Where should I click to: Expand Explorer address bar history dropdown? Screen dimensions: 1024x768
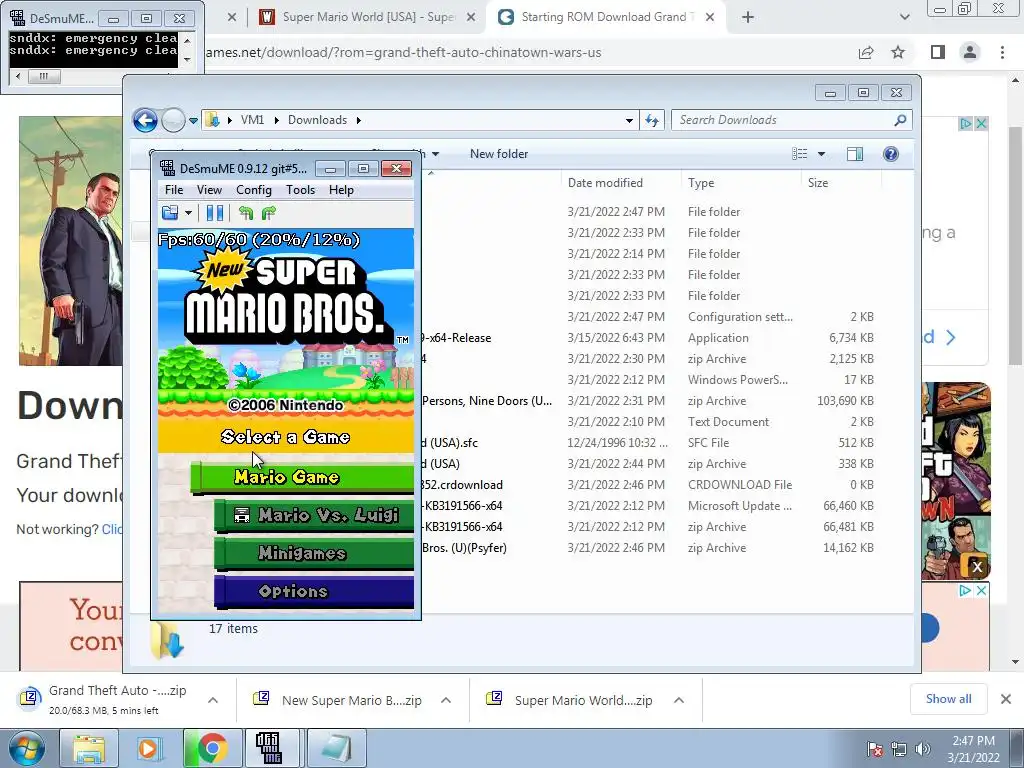point(629,120)
